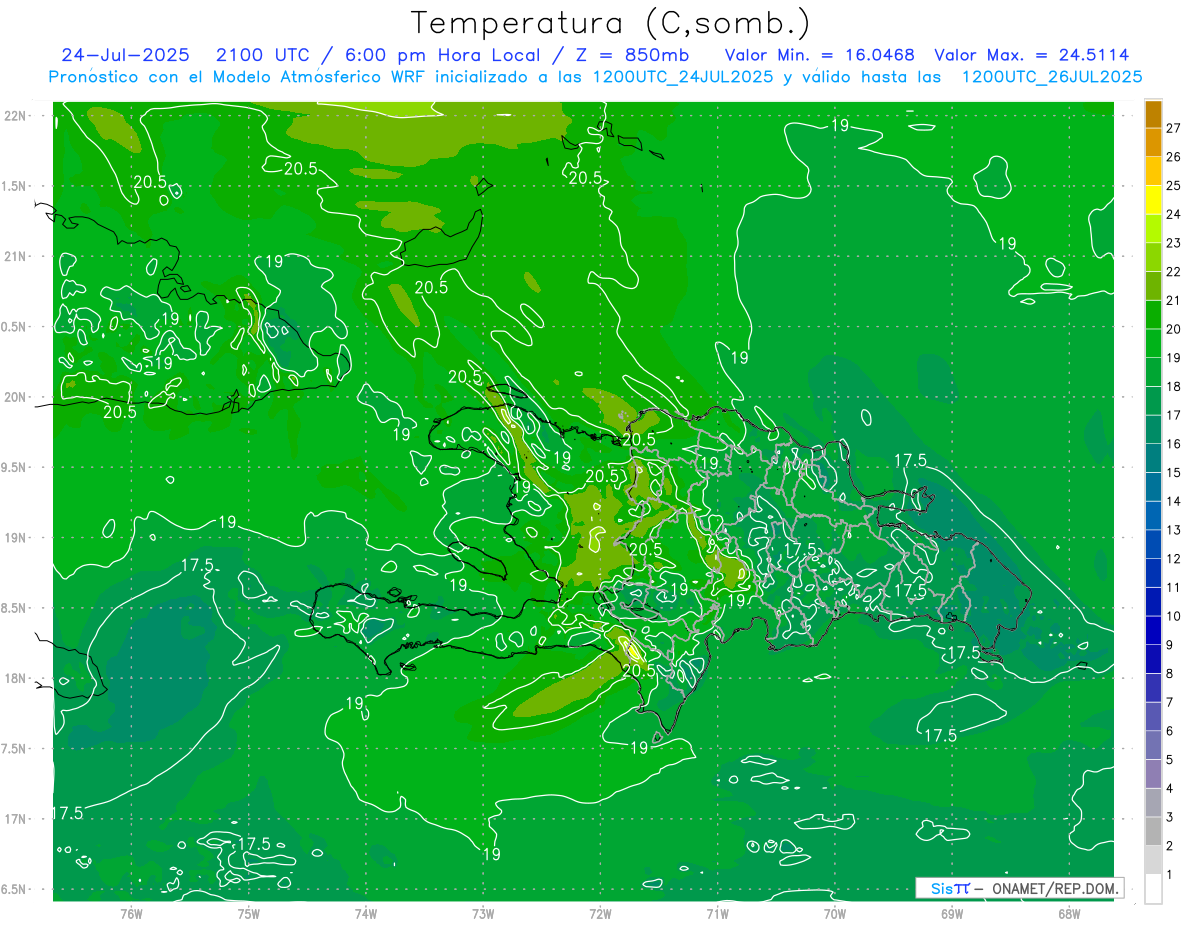The image size is (1200, 927).
Task: Click the teal swatch between 15 and 16
Action: [1153, 458]
